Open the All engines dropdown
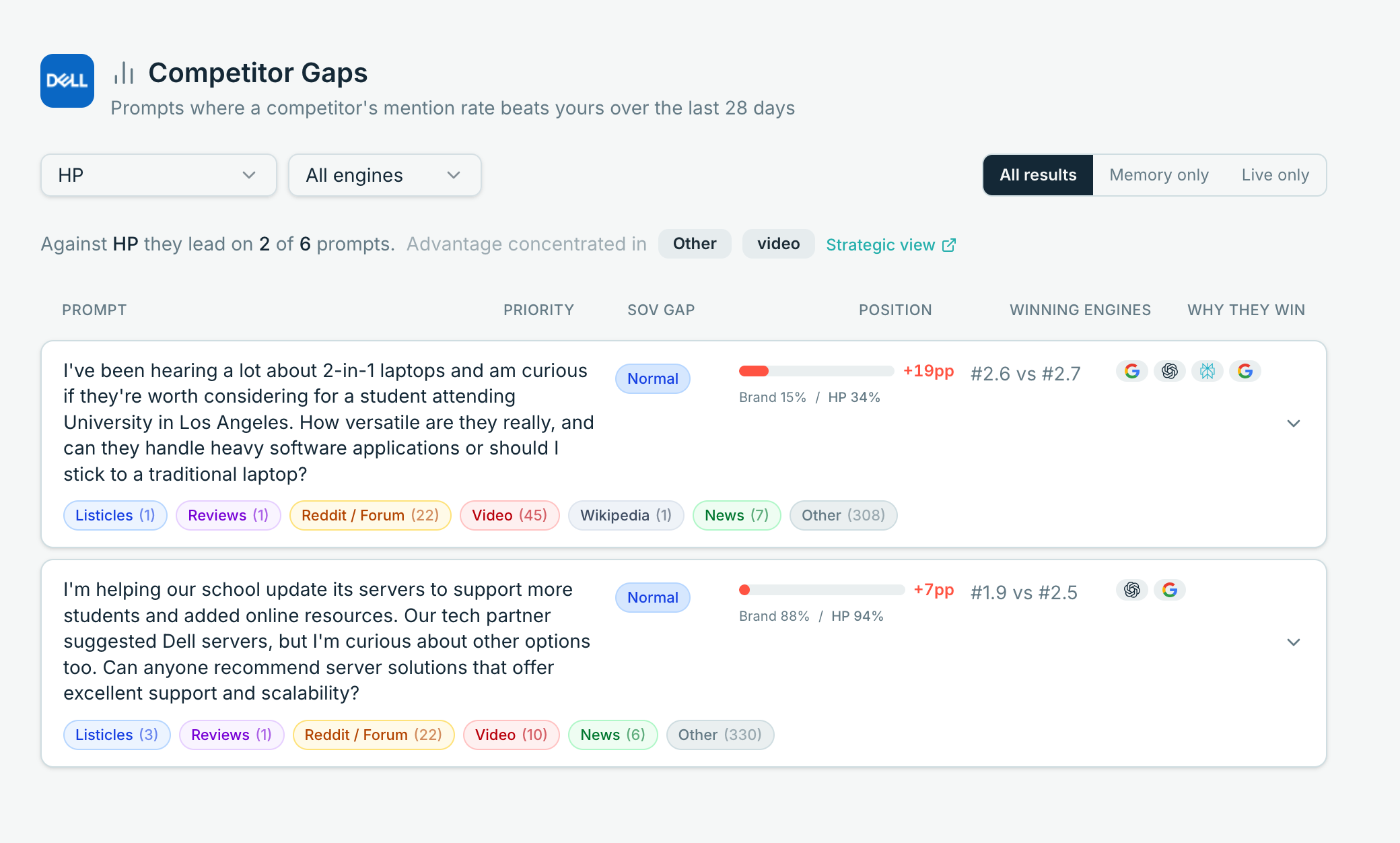The image size is (1400, 843). click(x=385, y=175)
